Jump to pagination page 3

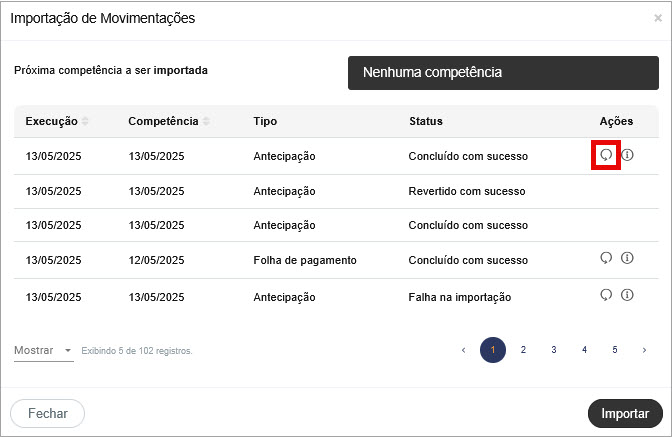[x=554, y=350]
